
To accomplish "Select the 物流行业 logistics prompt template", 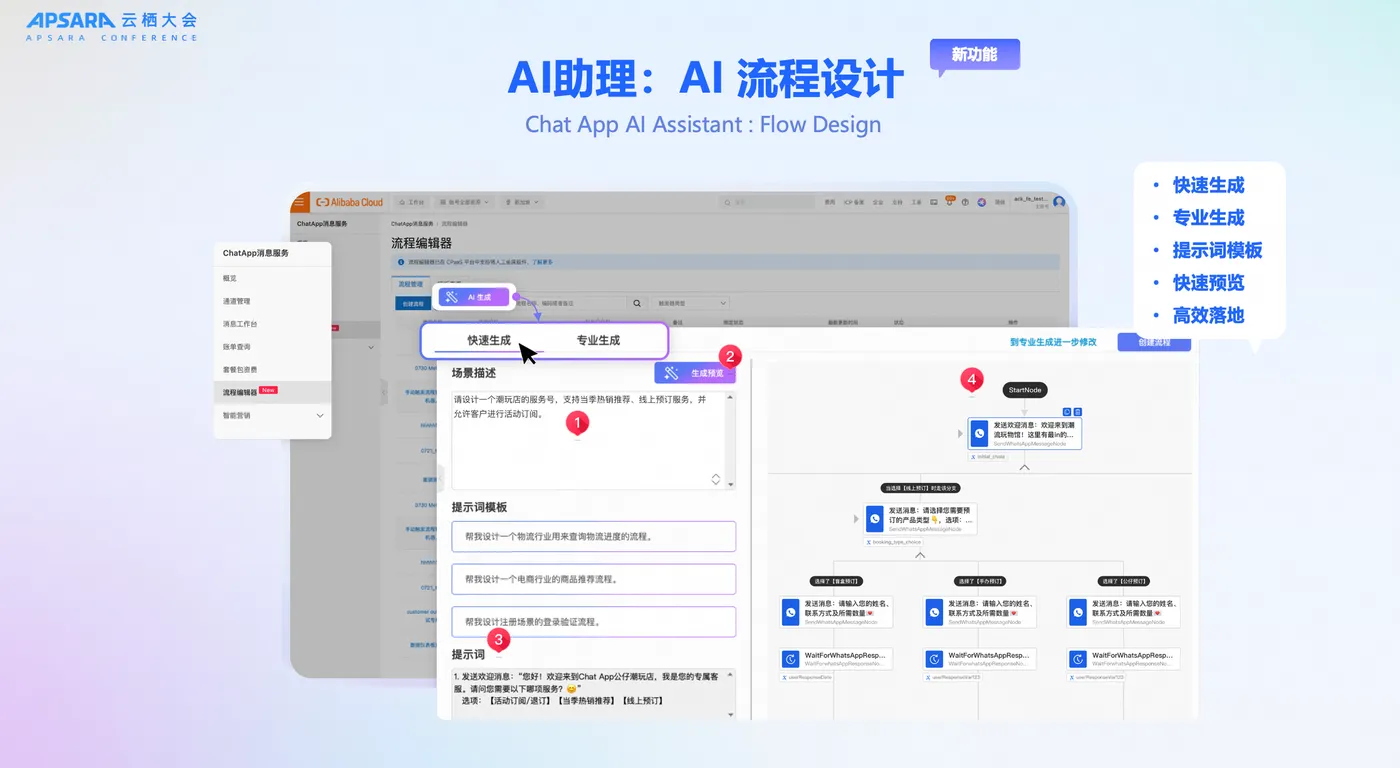I will coord(593,536).
